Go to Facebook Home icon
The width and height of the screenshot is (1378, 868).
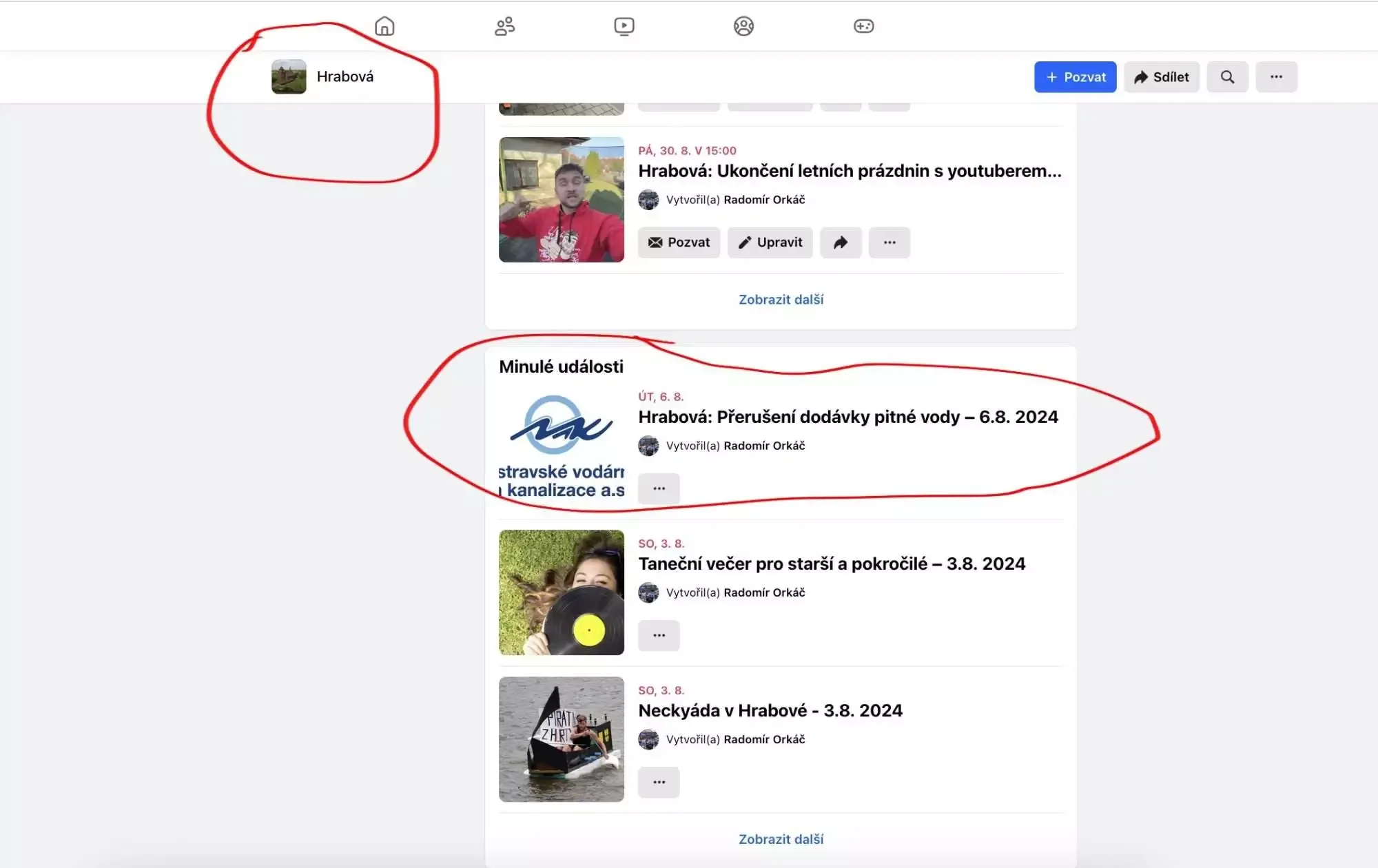point(384,26)
